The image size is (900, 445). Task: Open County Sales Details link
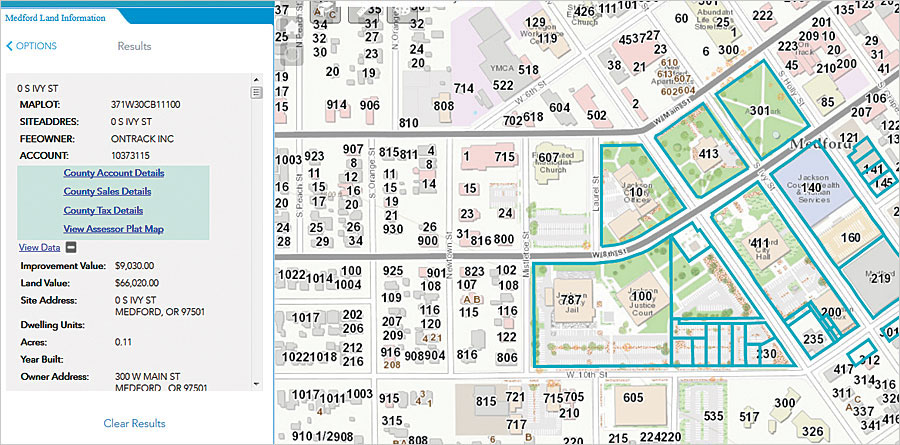coord(107,191)
